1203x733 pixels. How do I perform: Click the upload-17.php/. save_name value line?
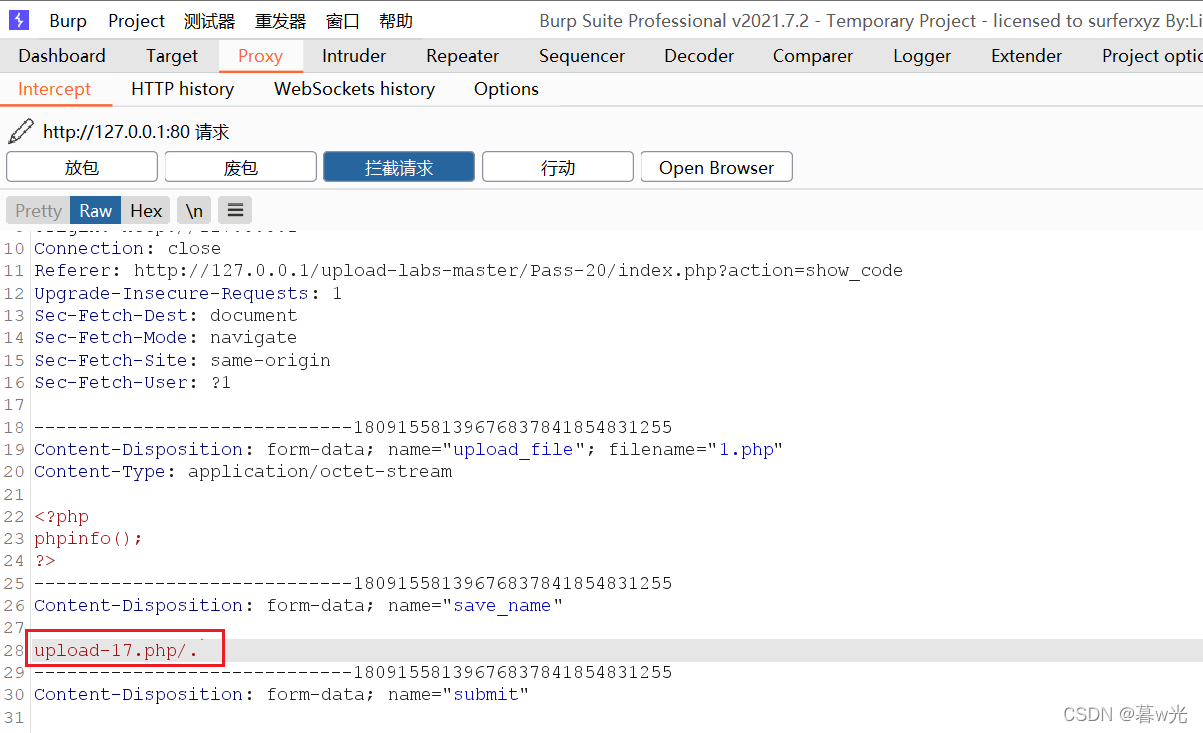point(116,650)
